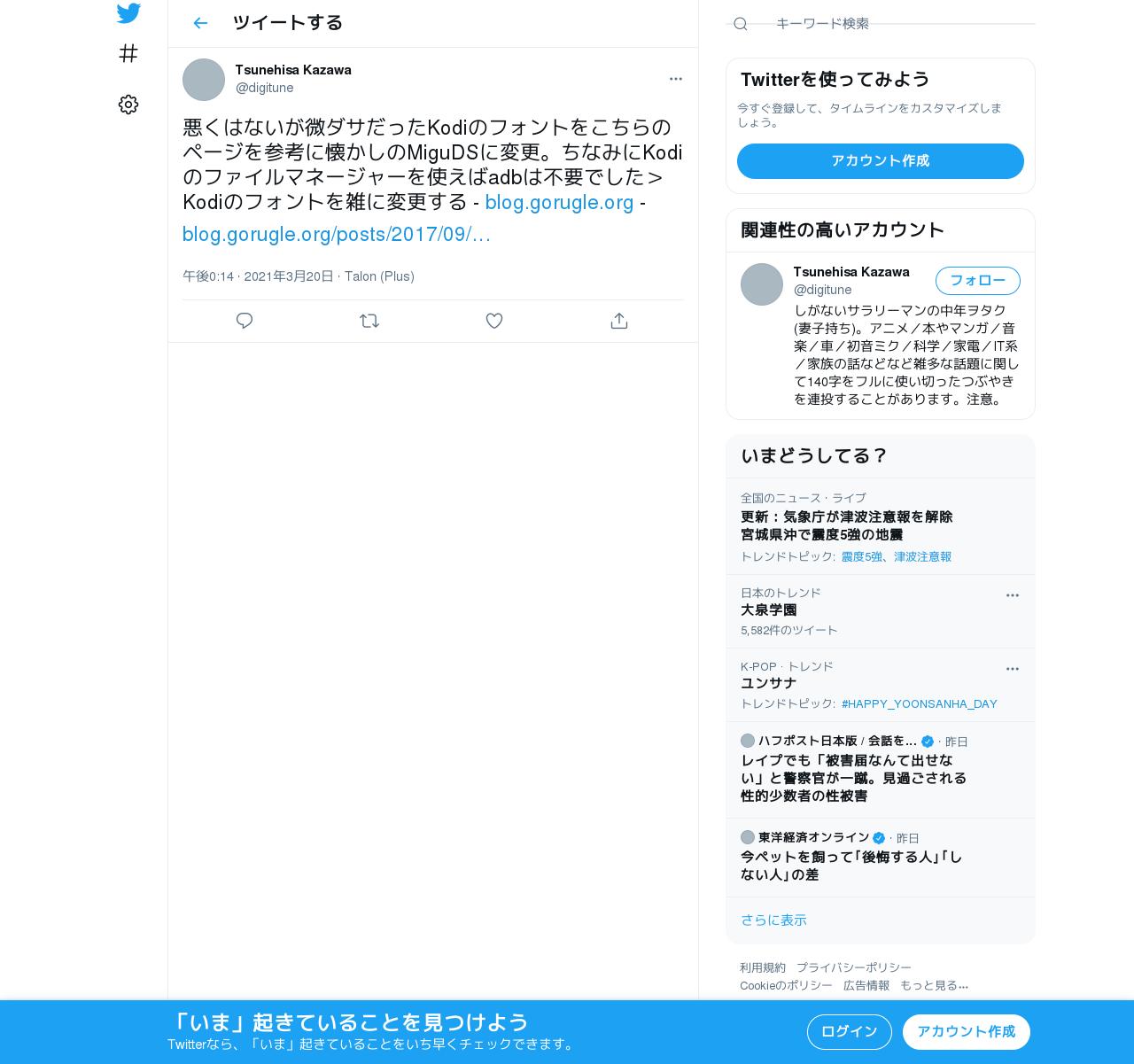Open the プライバシーポリシー footer link
Viewport: 1134px width, 1064px height.
click(853, 967)
